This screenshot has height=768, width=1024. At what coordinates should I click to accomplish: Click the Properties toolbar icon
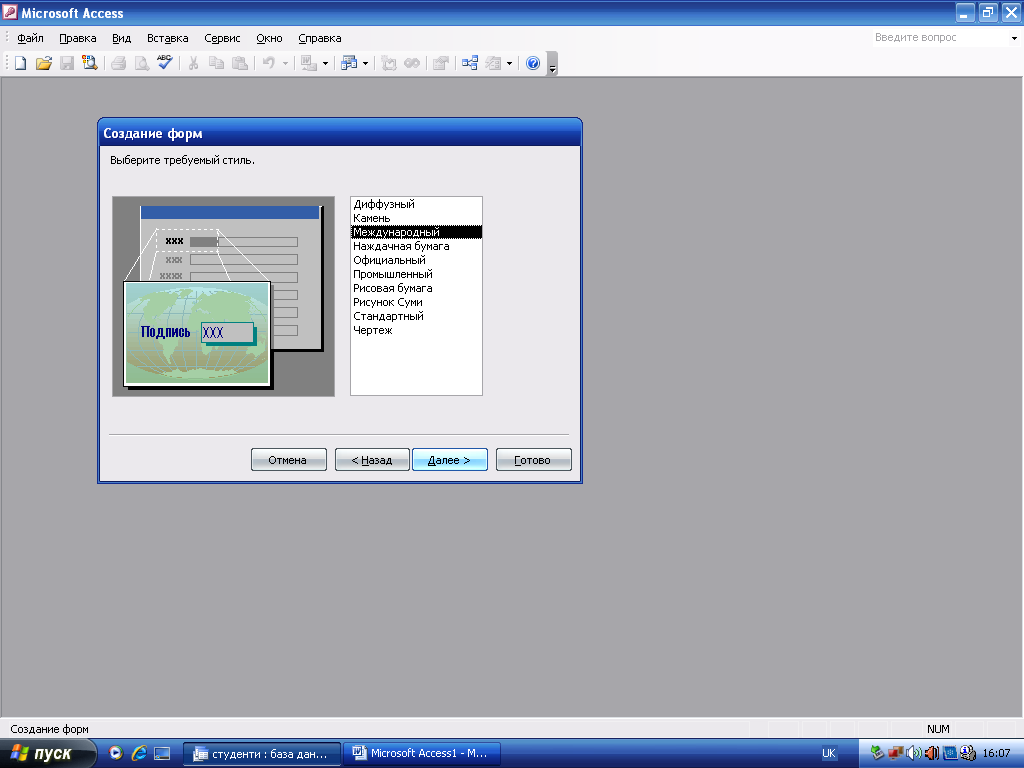tap(441, 63)
